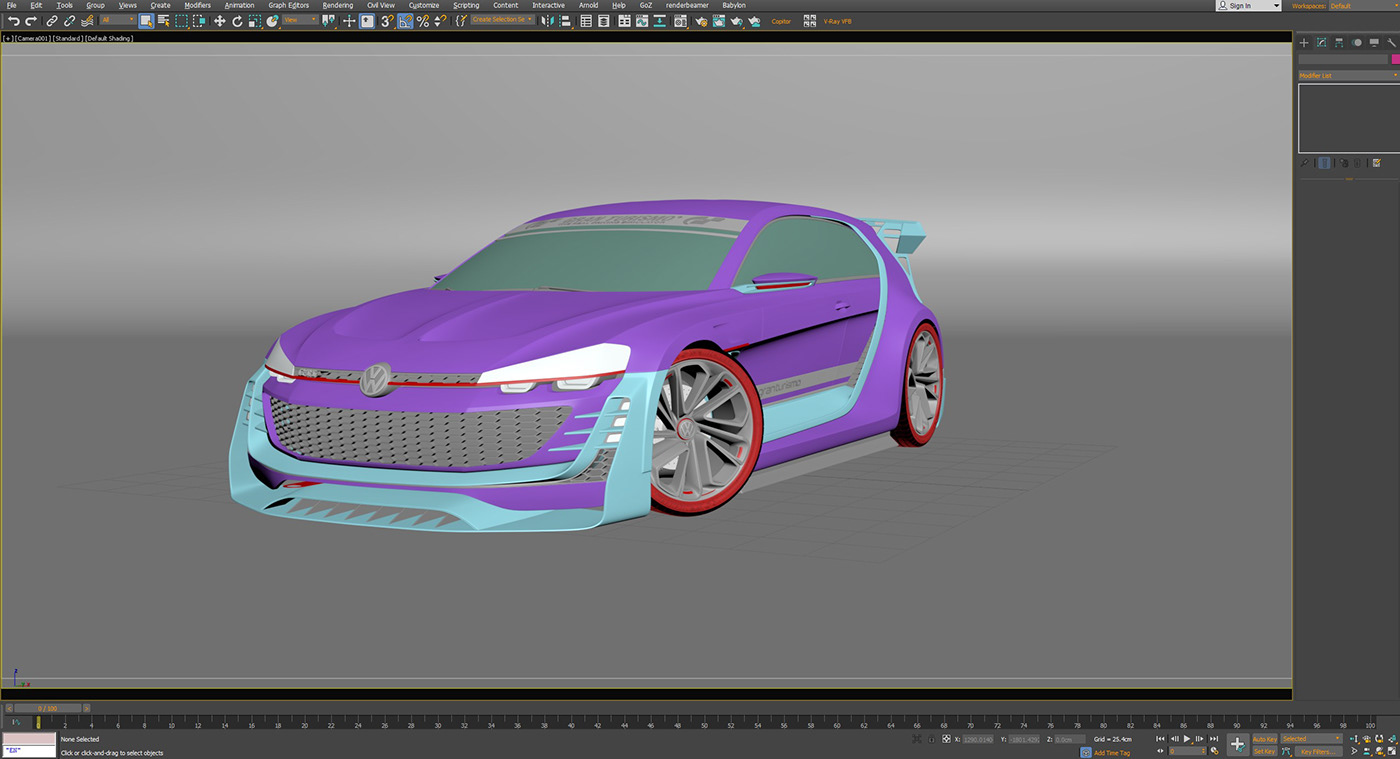
Task: Click the Set Key button
Action: 1264,751
